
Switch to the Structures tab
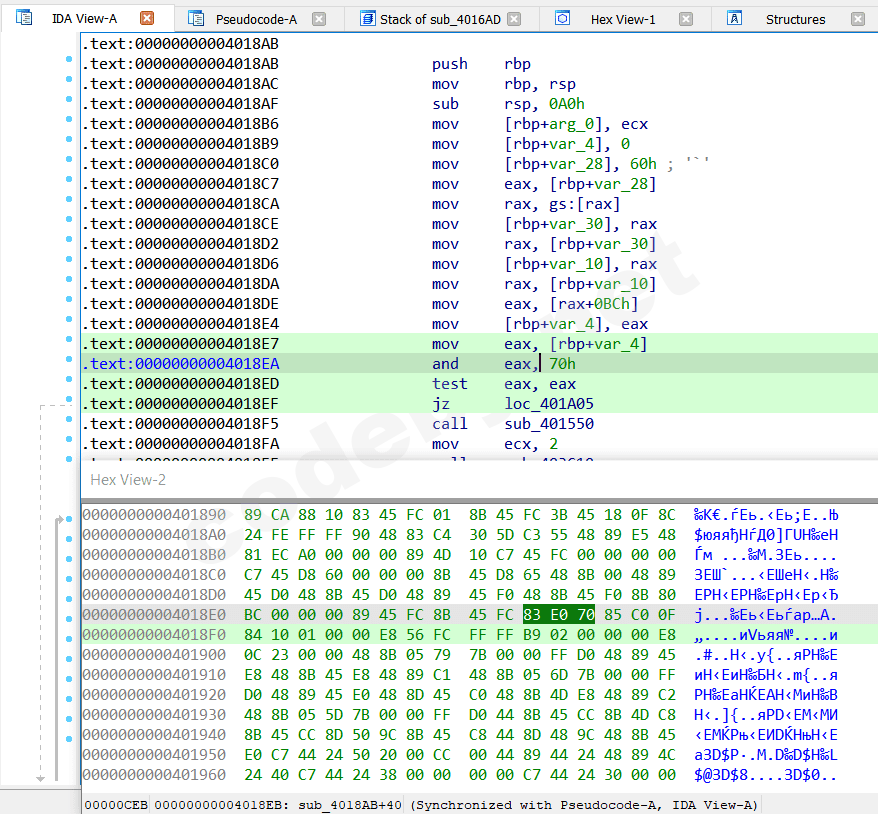click(795, 19)
